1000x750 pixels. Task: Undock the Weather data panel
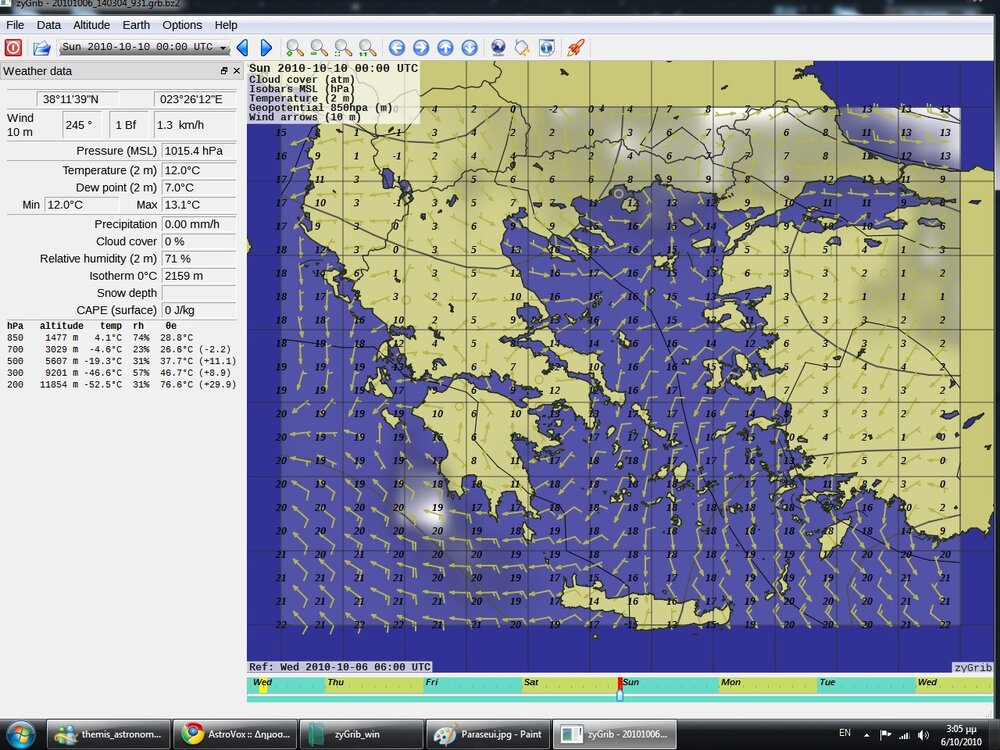[x=224, y=72]
